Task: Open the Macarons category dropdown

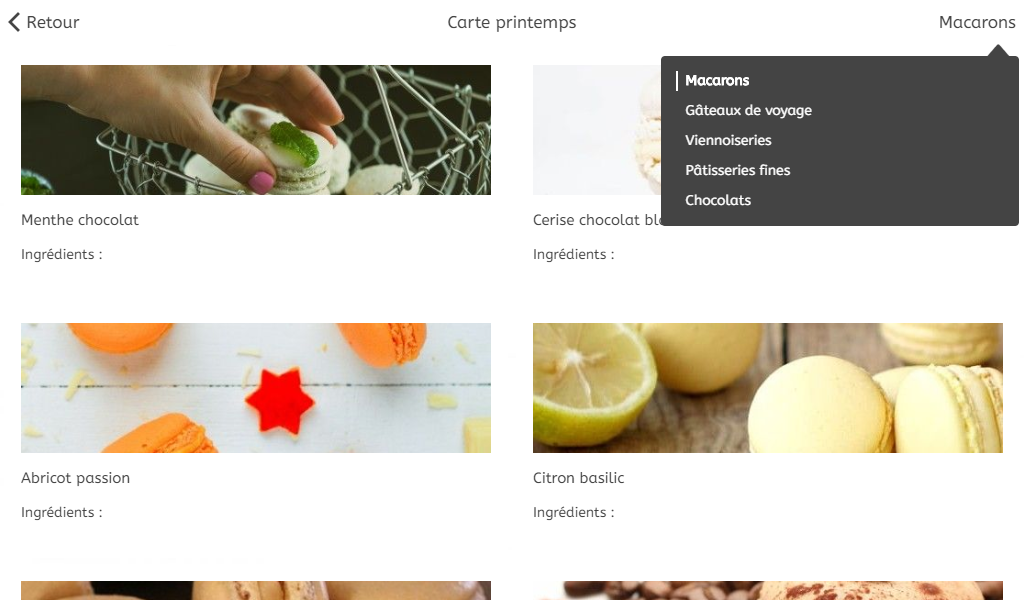Action: pyautogui.click(x=976, y=22)
